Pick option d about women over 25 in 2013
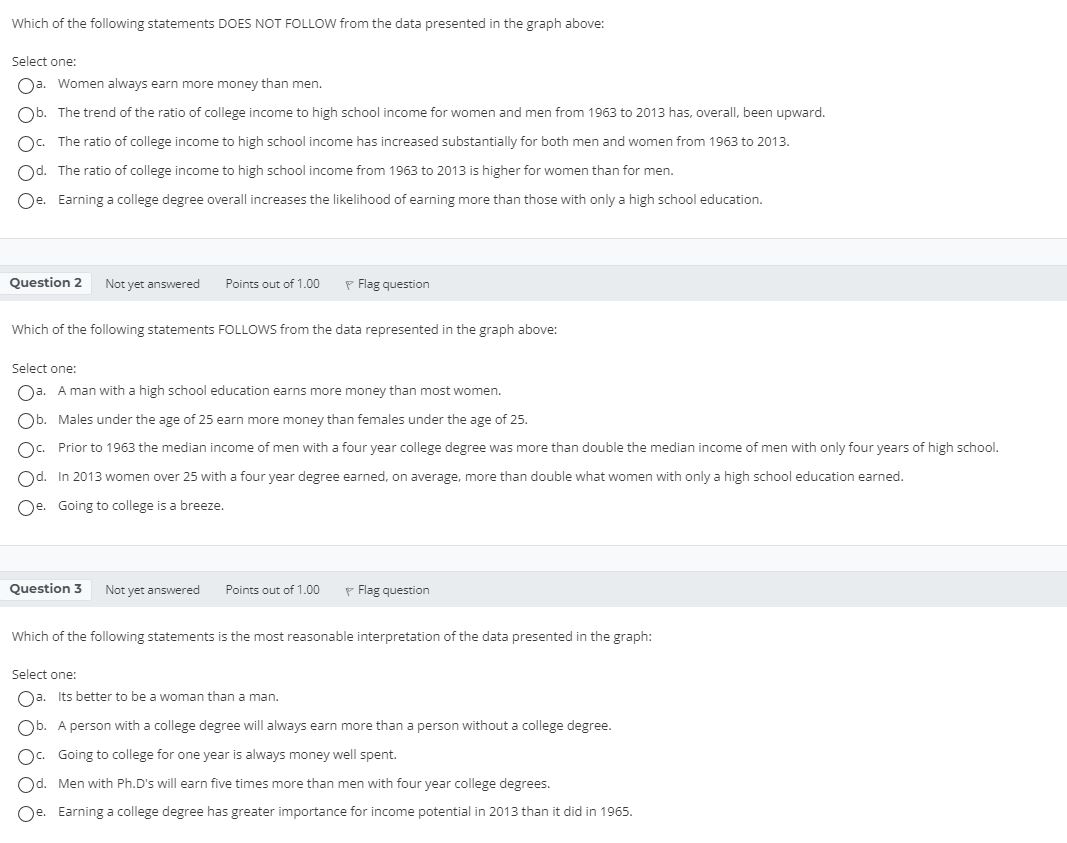 coord(26,477)
